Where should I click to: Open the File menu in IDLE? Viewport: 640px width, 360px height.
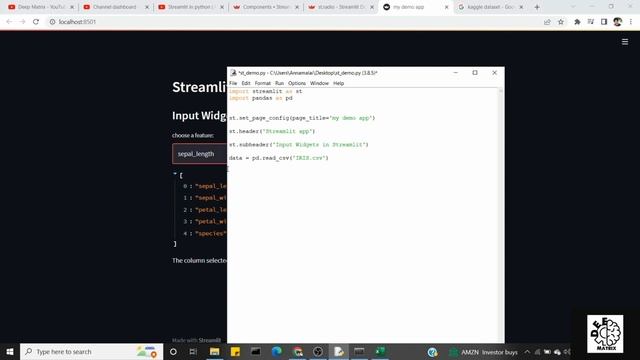[233, 83]
